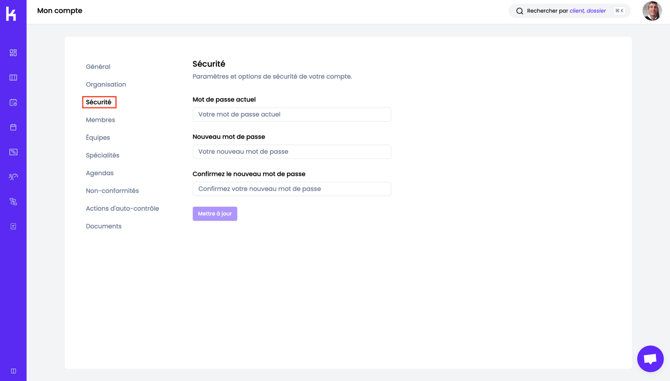
Task: Click the Mettre à jour button
Action: (x=215, y=214)
